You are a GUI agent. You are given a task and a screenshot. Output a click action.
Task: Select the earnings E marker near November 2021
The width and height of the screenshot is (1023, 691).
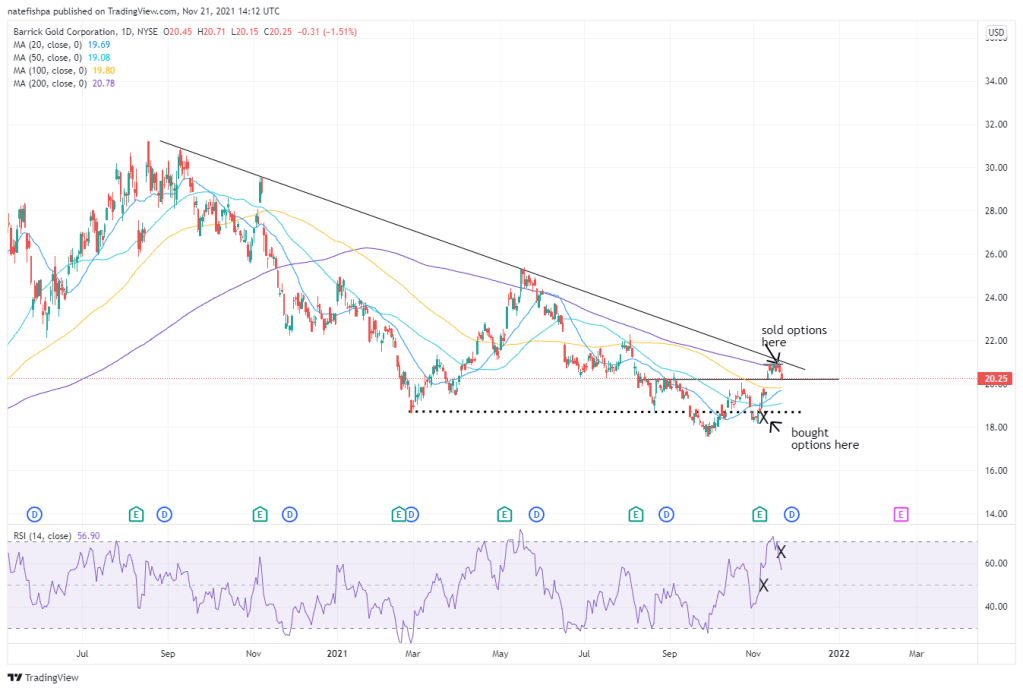coord(760,514)
